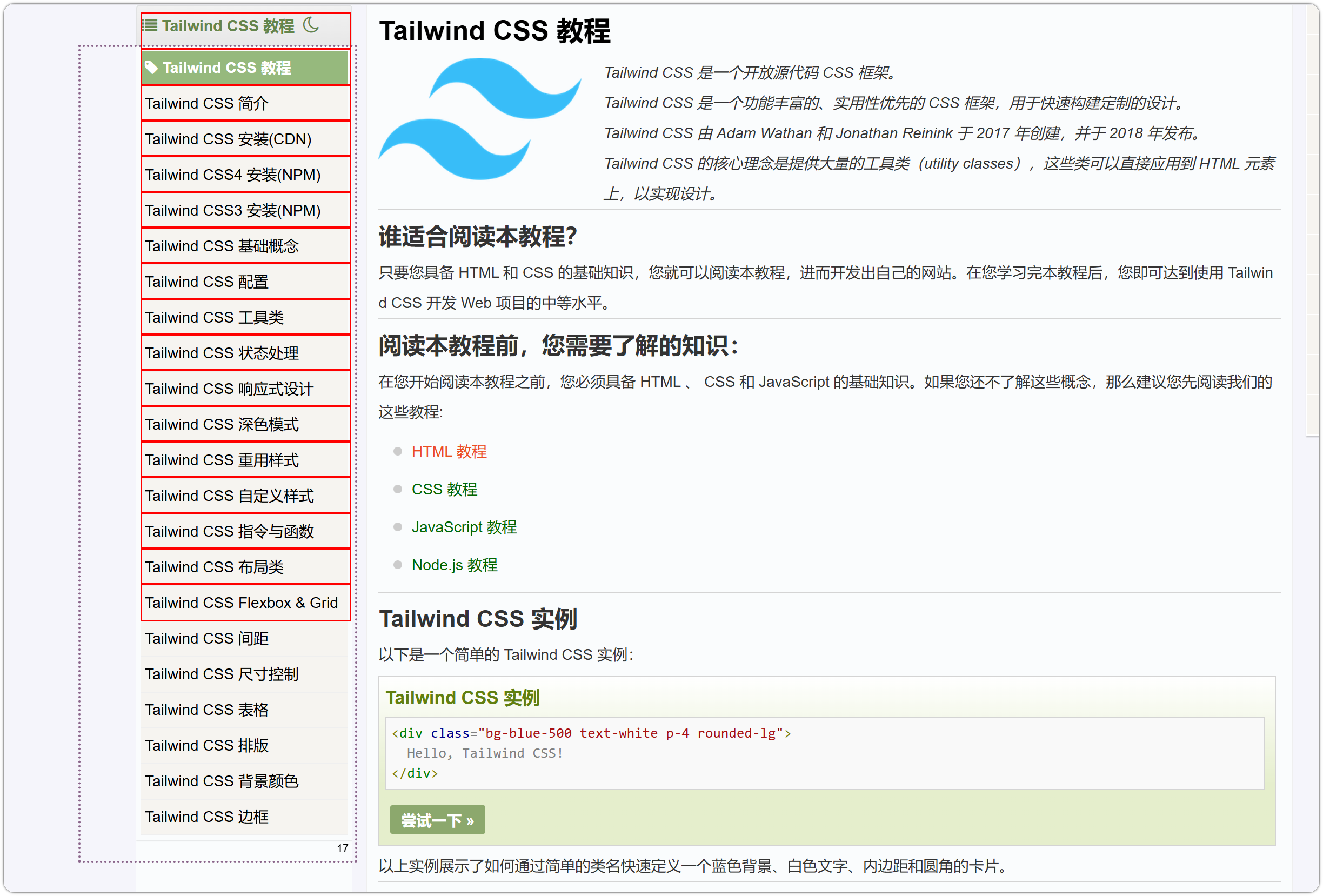Go to Tailwind CSS 安装(CDN) page
Screen dimensions: 1323x896
(245, 139)
